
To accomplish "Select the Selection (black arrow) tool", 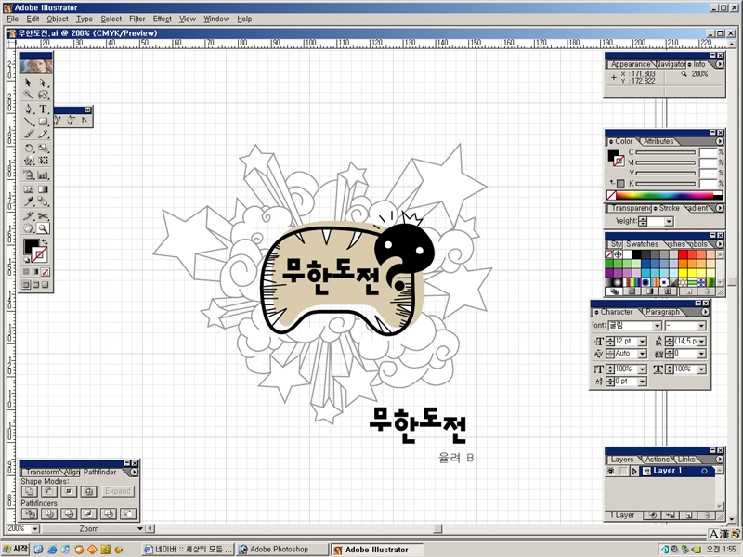I will tap(28, 82).
